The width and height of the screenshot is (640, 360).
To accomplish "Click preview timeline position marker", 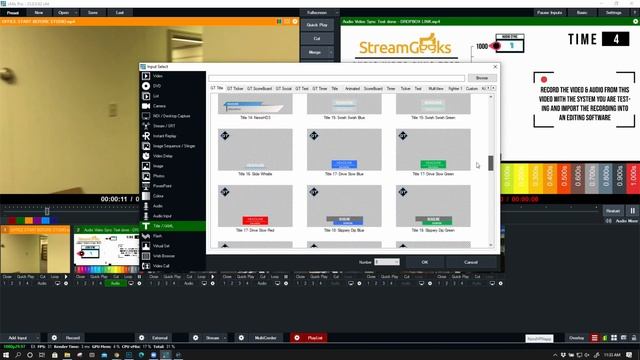I will (x=47, y=211).
